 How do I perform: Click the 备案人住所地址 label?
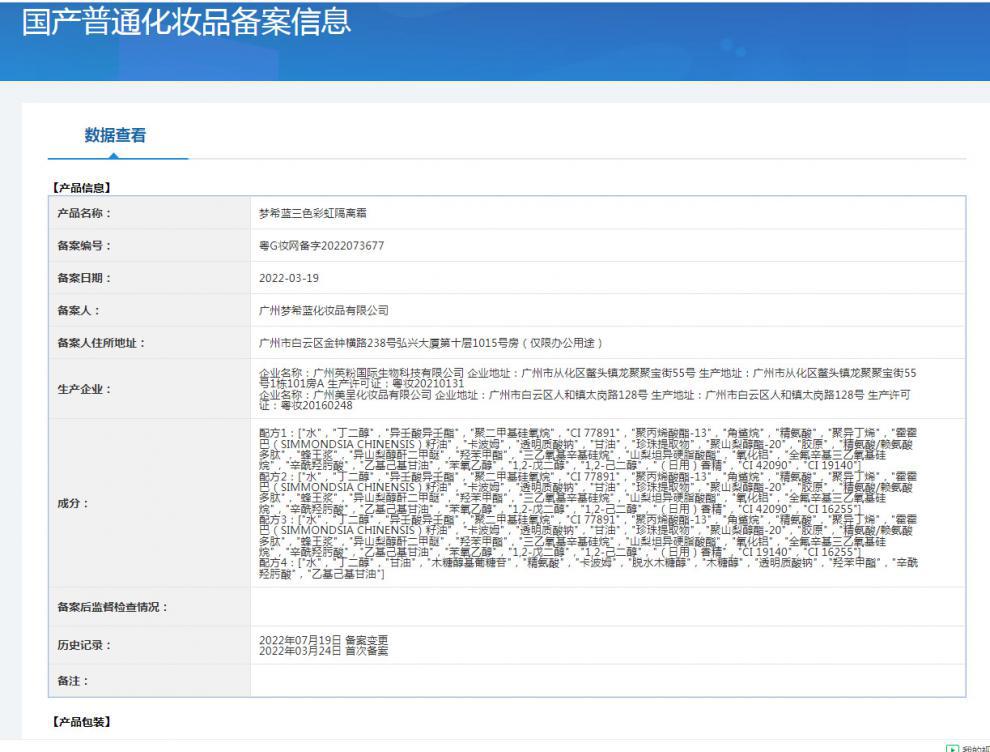(102, 343)
